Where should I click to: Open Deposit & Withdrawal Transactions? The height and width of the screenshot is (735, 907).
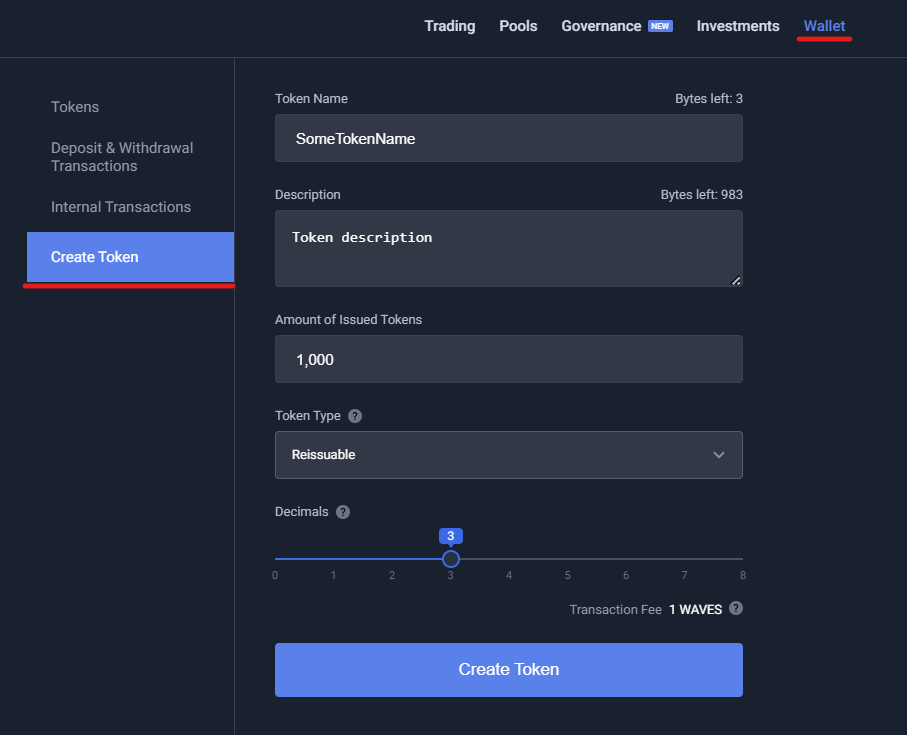coord(122,157)
